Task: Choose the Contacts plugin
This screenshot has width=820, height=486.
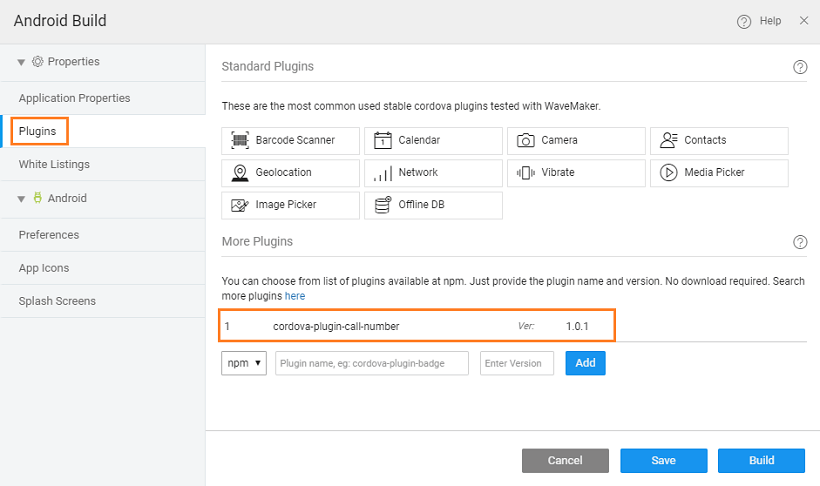Action: 719,141
